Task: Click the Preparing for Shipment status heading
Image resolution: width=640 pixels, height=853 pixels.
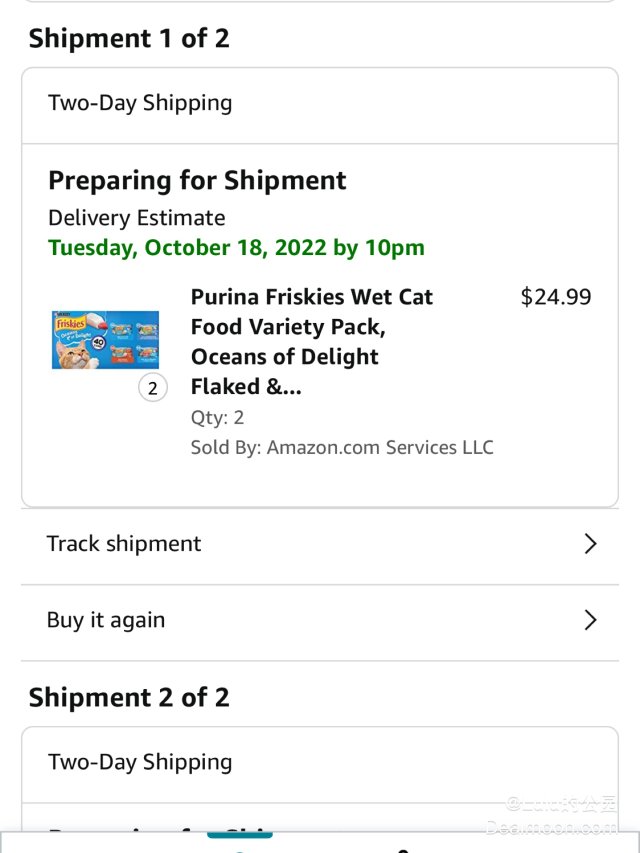Action: pos(197,181)
